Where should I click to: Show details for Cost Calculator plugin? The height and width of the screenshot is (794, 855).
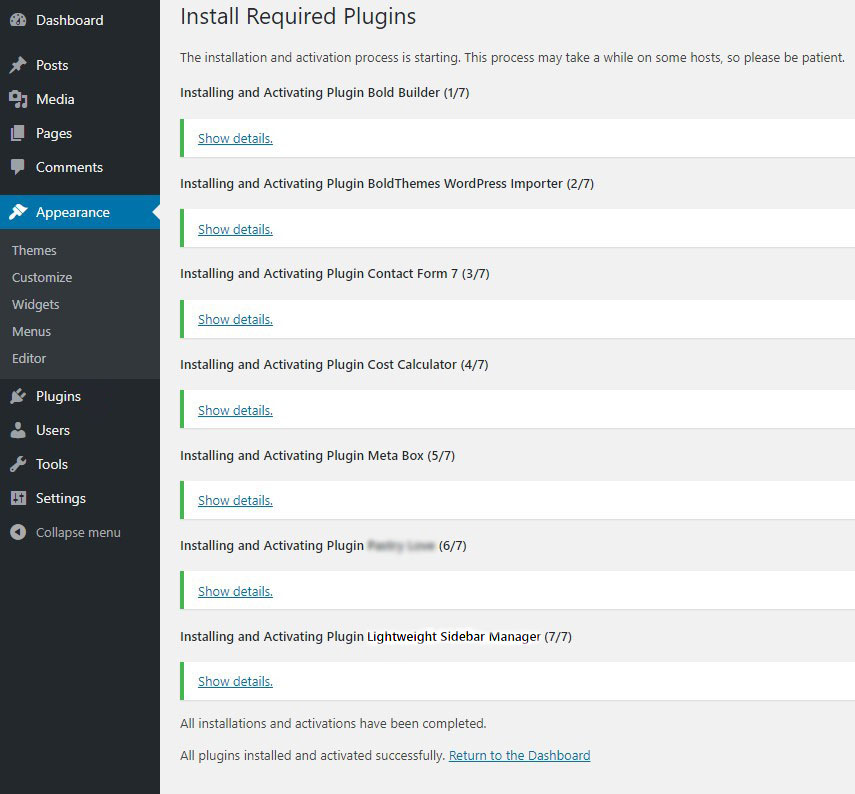(x=235, y=411)
